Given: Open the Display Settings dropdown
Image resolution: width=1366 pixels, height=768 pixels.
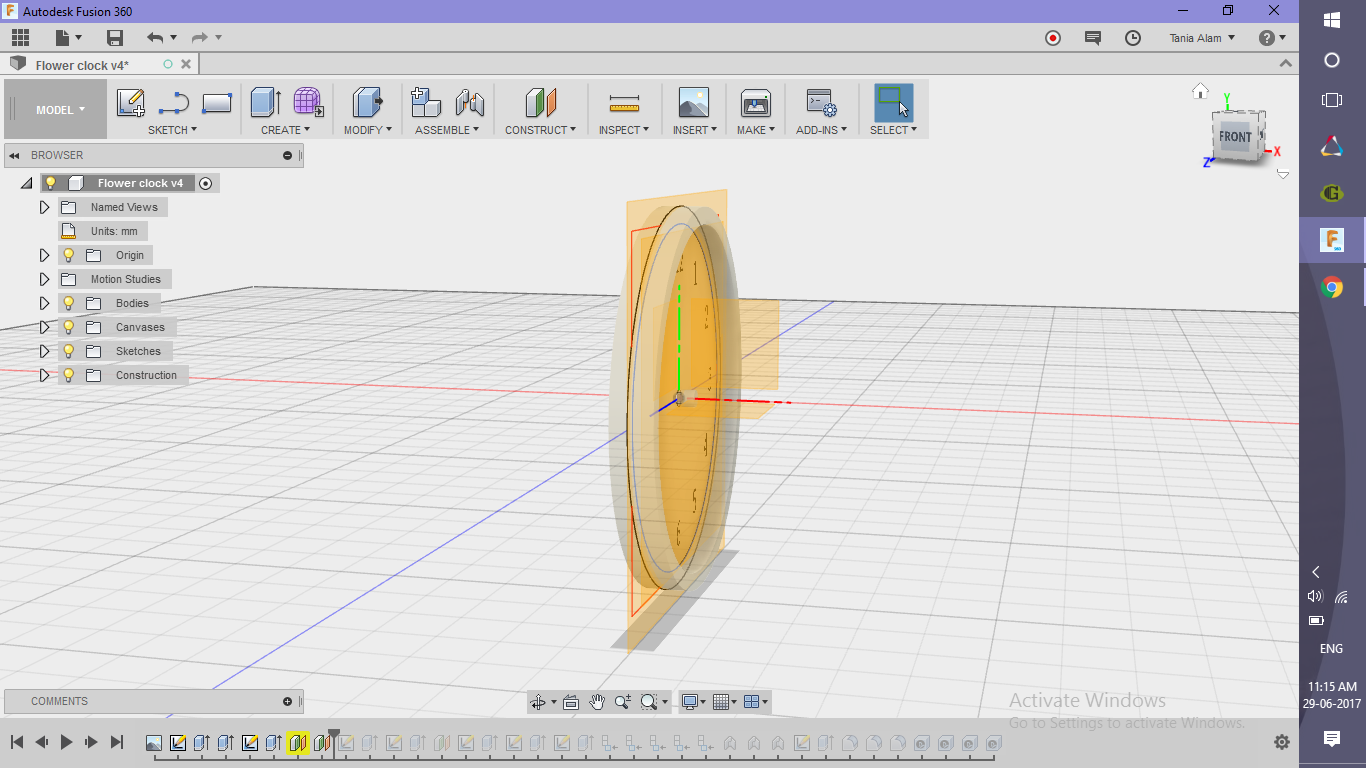Looking at the screenshot, I should tap(693, 702).
